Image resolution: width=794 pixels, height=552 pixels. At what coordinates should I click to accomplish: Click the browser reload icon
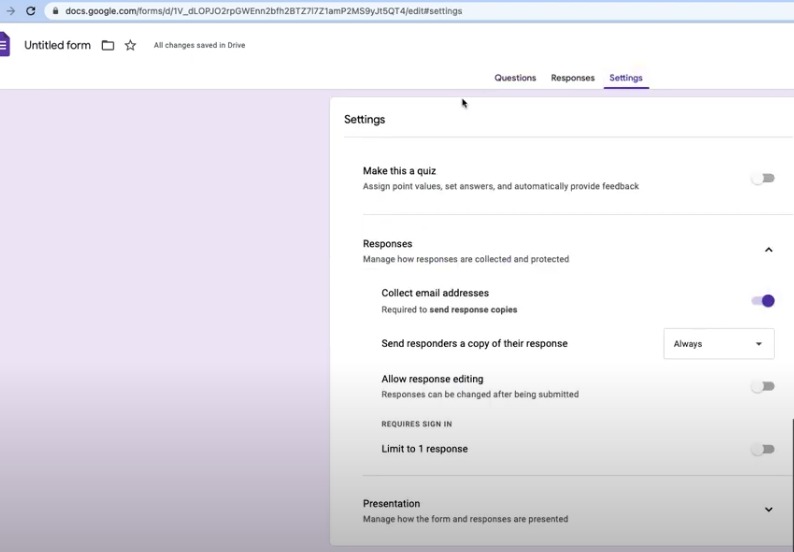(x=31, y=11)
